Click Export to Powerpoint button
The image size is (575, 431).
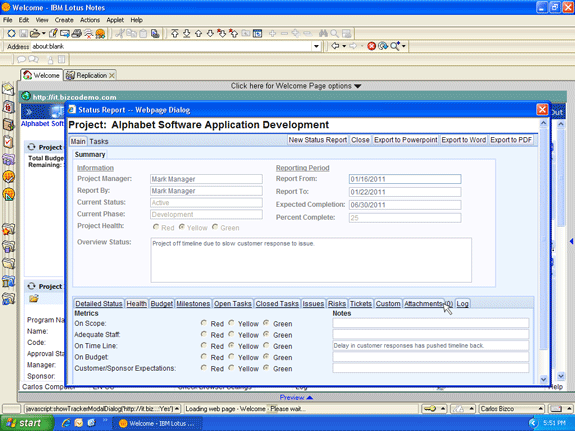[406, 140]
